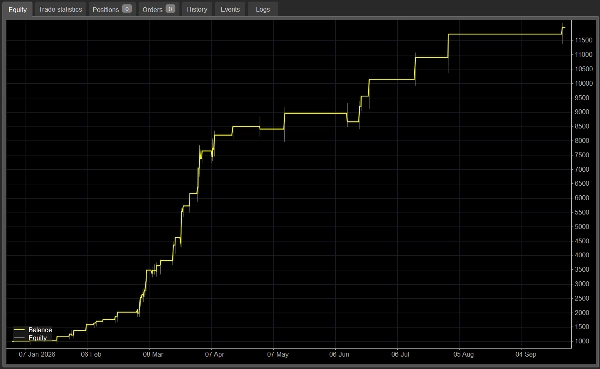Click the 06 Jun date on the time axis

click(x=339, y=354)
